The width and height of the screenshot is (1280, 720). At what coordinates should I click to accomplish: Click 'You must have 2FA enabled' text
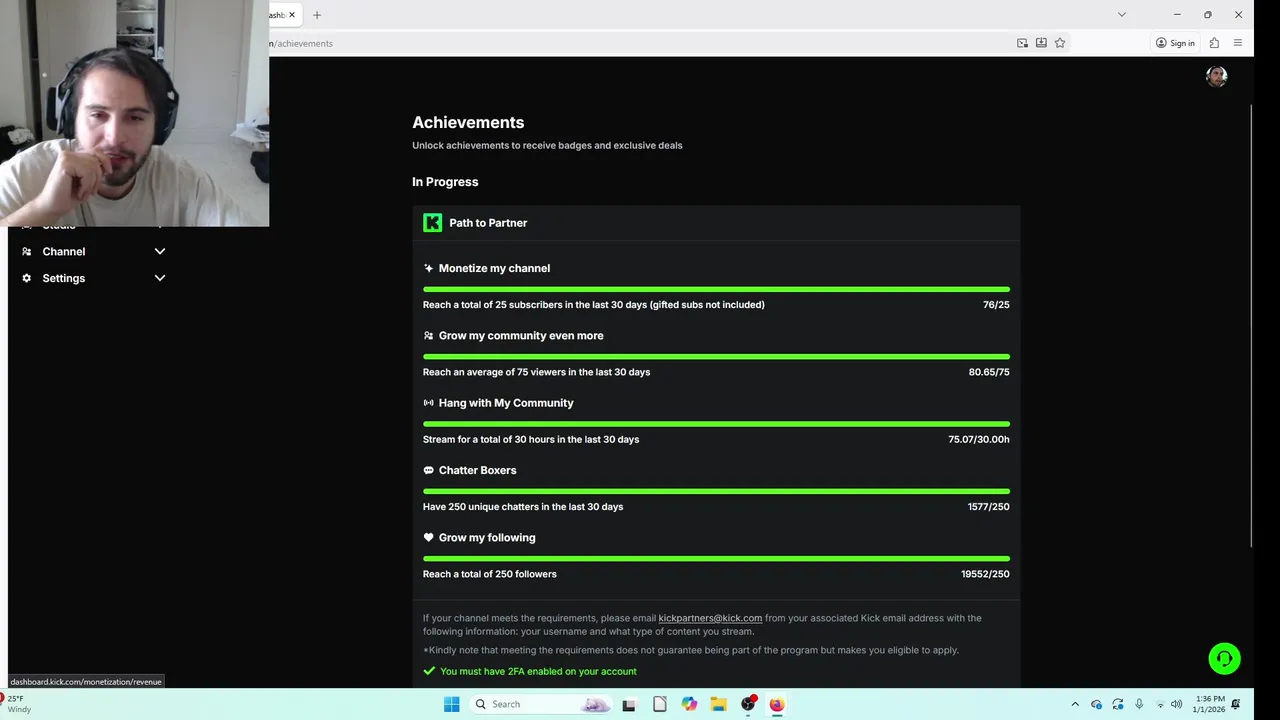point(538,671)
